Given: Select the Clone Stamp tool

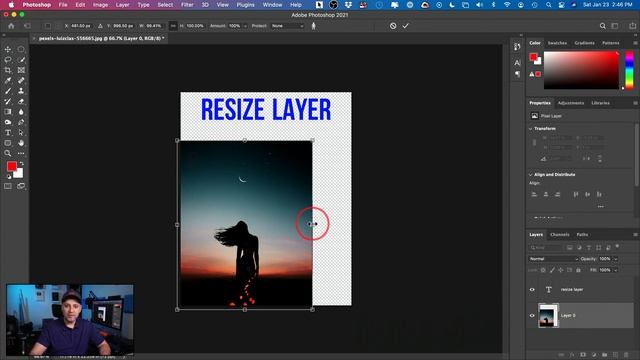Looking at the screenshot, I should (x=21, y=91).
